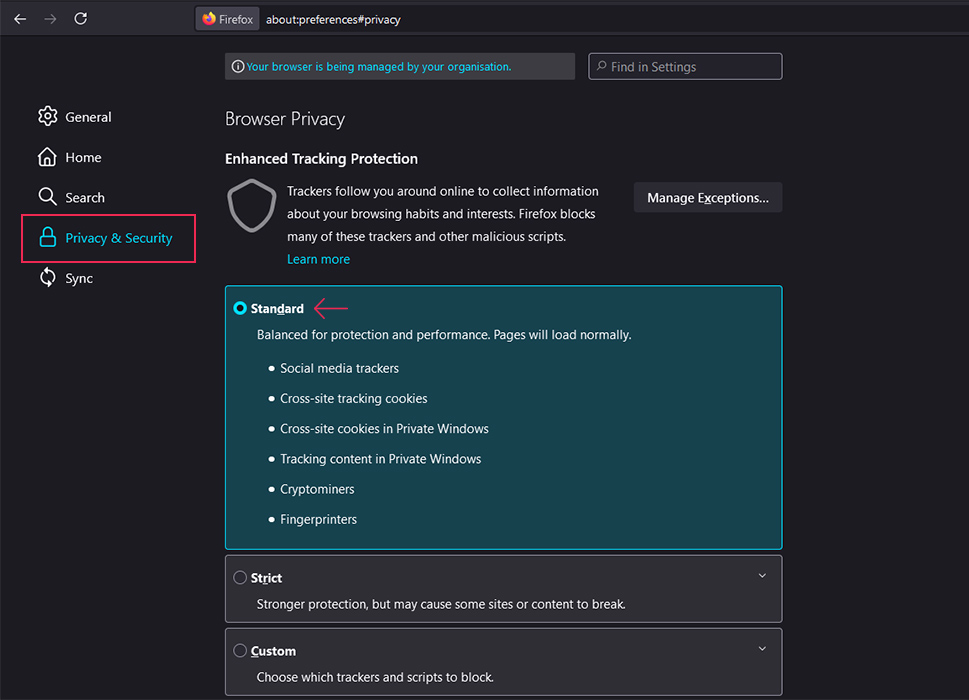This screenshot has width=969, height=700.
Task: Click the browser back arrow
Action: tap(20, 19)
